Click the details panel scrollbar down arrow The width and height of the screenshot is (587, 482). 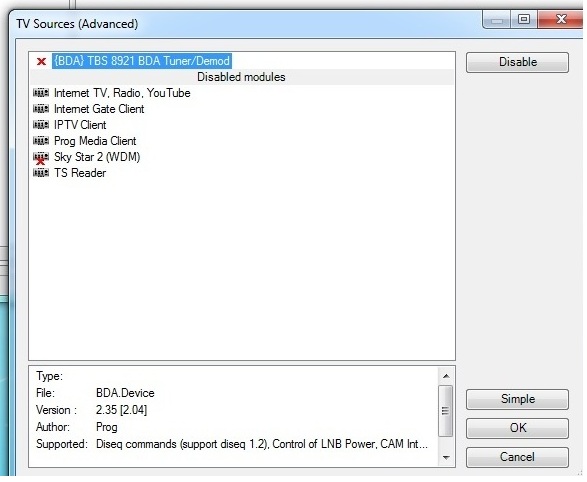[445, 458]
